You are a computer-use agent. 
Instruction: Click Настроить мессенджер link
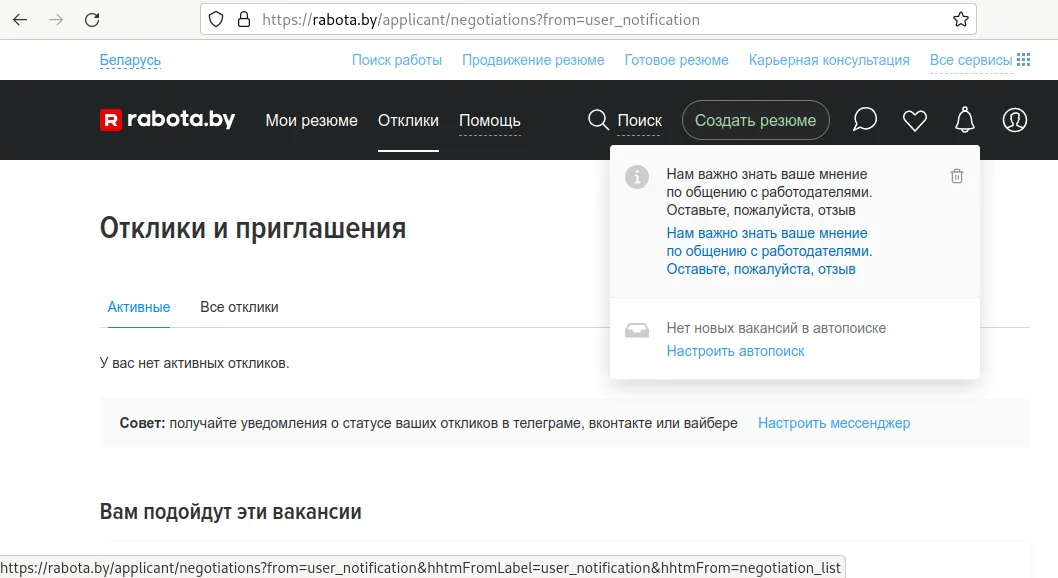coord(834,423)
